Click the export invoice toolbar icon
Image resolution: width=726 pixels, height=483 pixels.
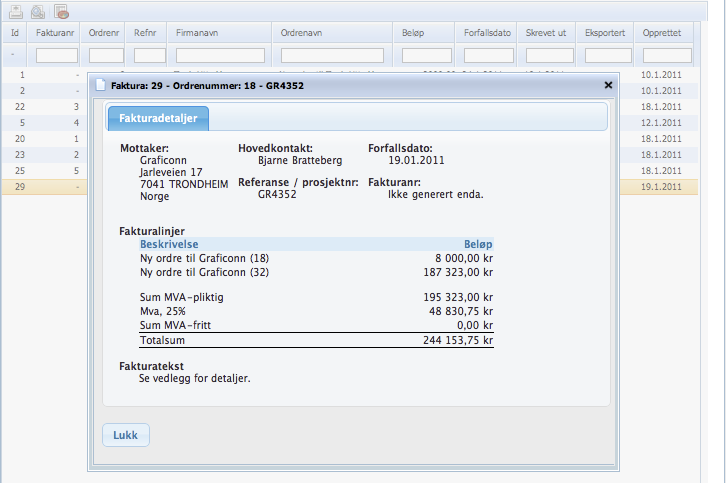14,11
